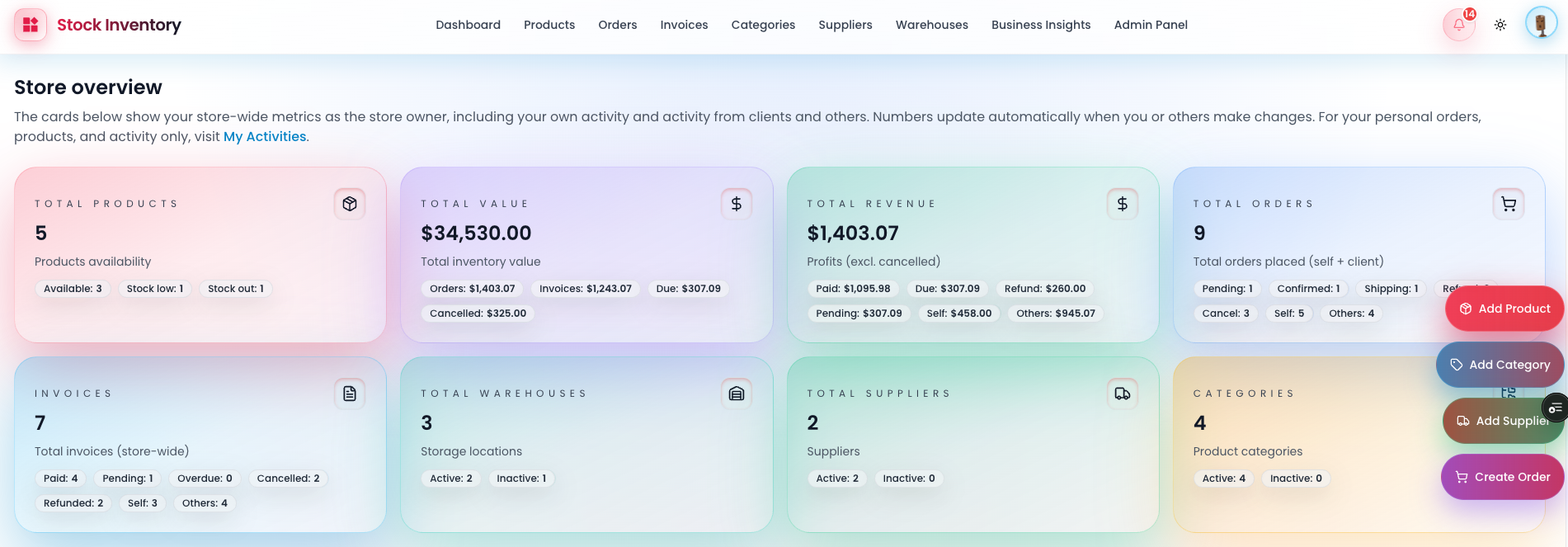1568x547 pixels.
Task: Open the Products navigation menu item
Action: coord(549,25)
